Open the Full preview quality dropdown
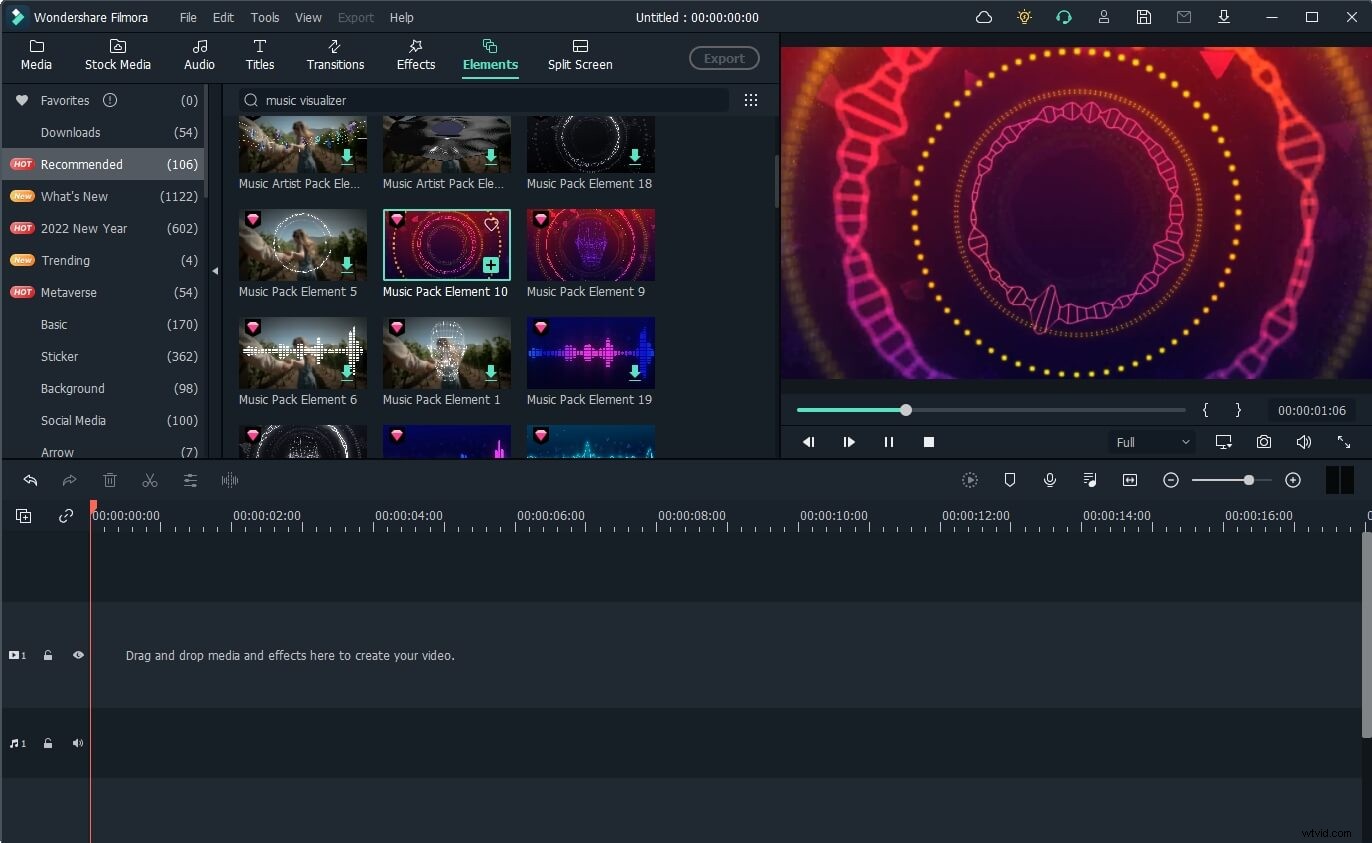This screenshot has height=843, width=1372. tap(1152, 441)
